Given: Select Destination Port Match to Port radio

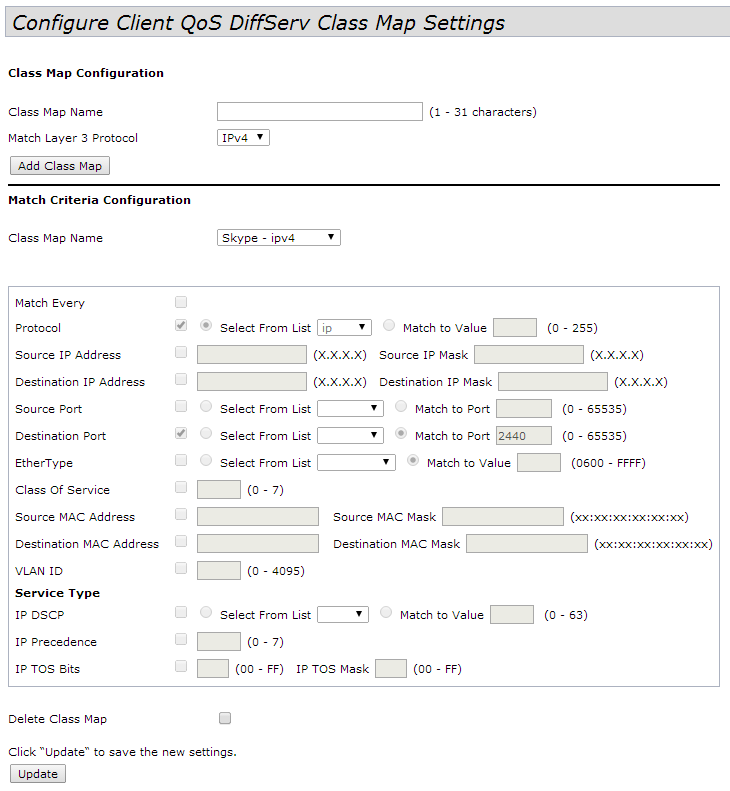Looking at the screenshot, I should [x=401, y=435].
